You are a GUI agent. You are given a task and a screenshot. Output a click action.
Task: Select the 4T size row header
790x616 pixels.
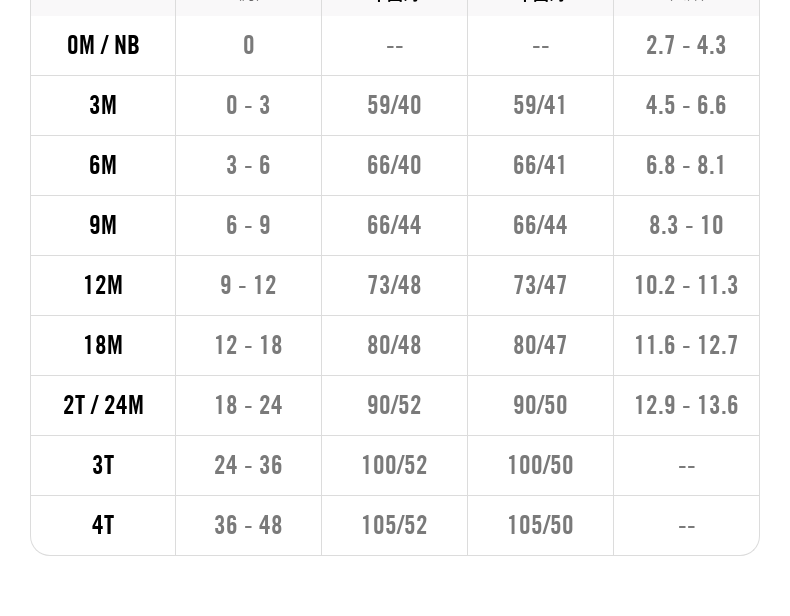click(x=103, y=525)
